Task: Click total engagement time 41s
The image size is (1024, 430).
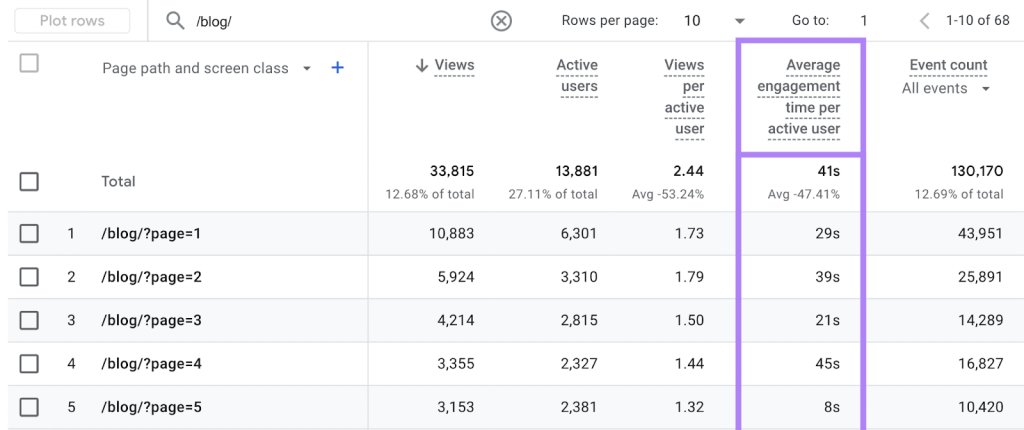Action: (830, 172)
